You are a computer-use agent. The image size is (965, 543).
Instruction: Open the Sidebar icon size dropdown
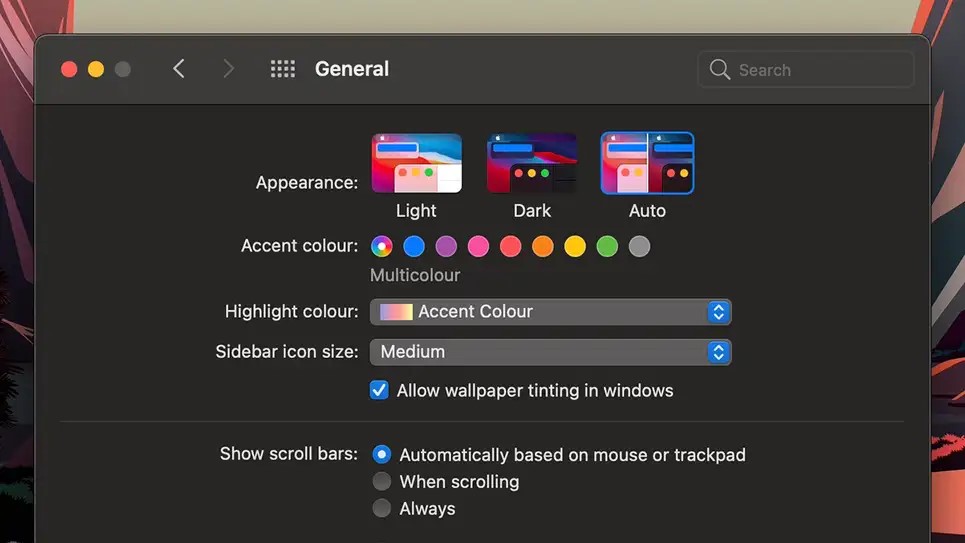(x=550, y=352)
